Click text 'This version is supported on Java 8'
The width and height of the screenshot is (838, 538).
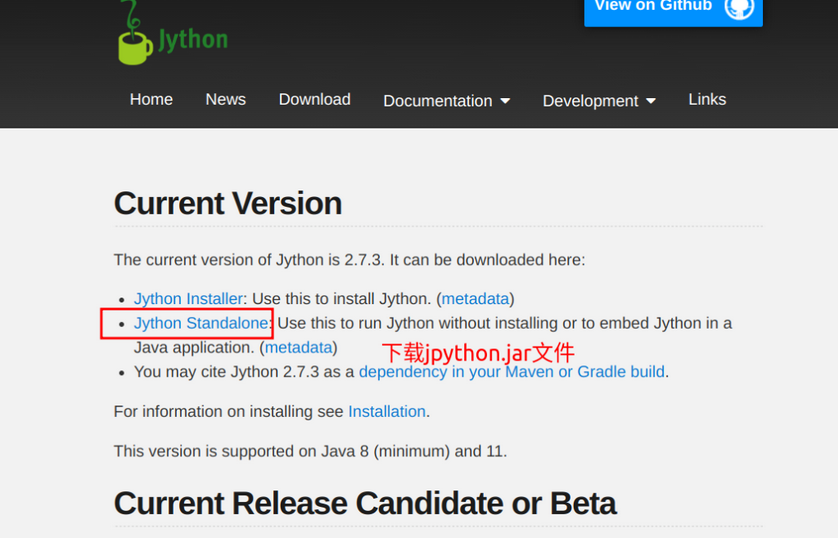pos(241,451)
